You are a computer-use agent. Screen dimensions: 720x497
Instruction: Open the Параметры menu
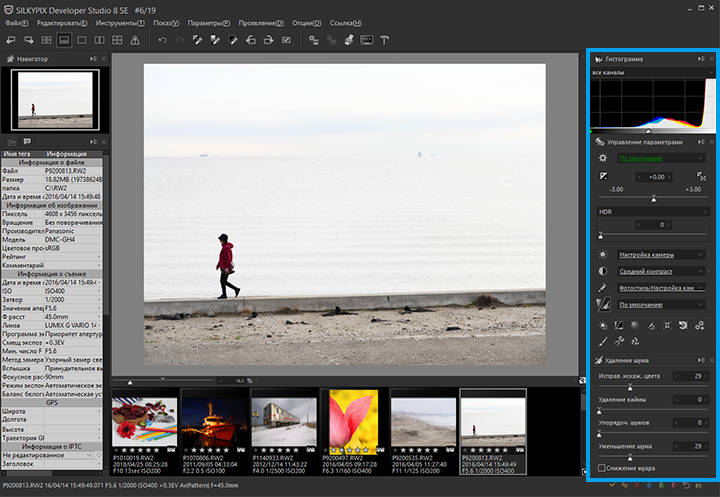(209, 23)
